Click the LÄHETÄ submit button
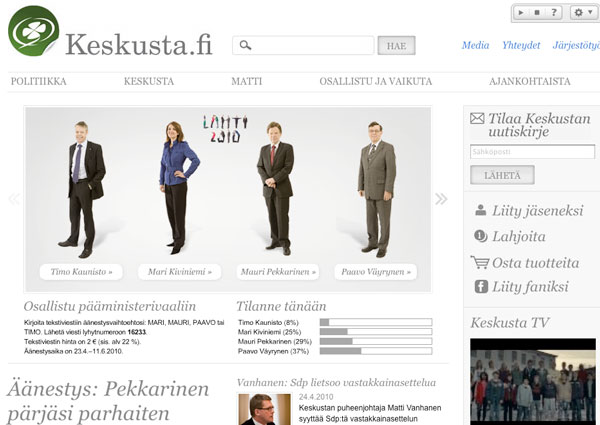 tap(502, 175)
